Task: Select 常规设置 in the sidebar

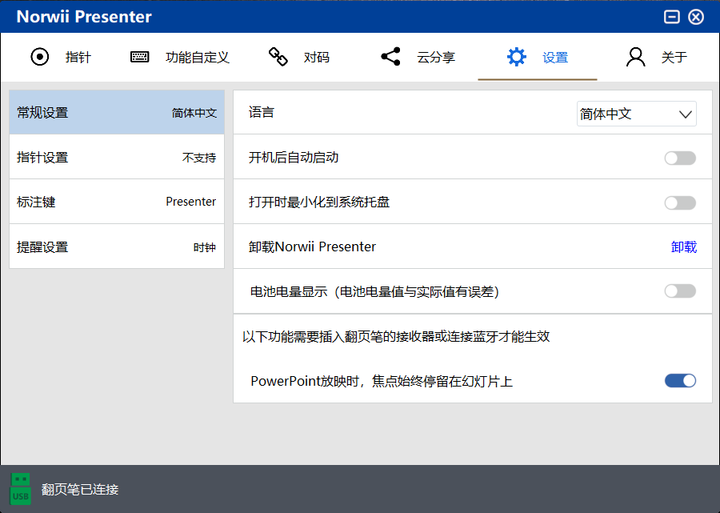Action: (x=117, y=112)
